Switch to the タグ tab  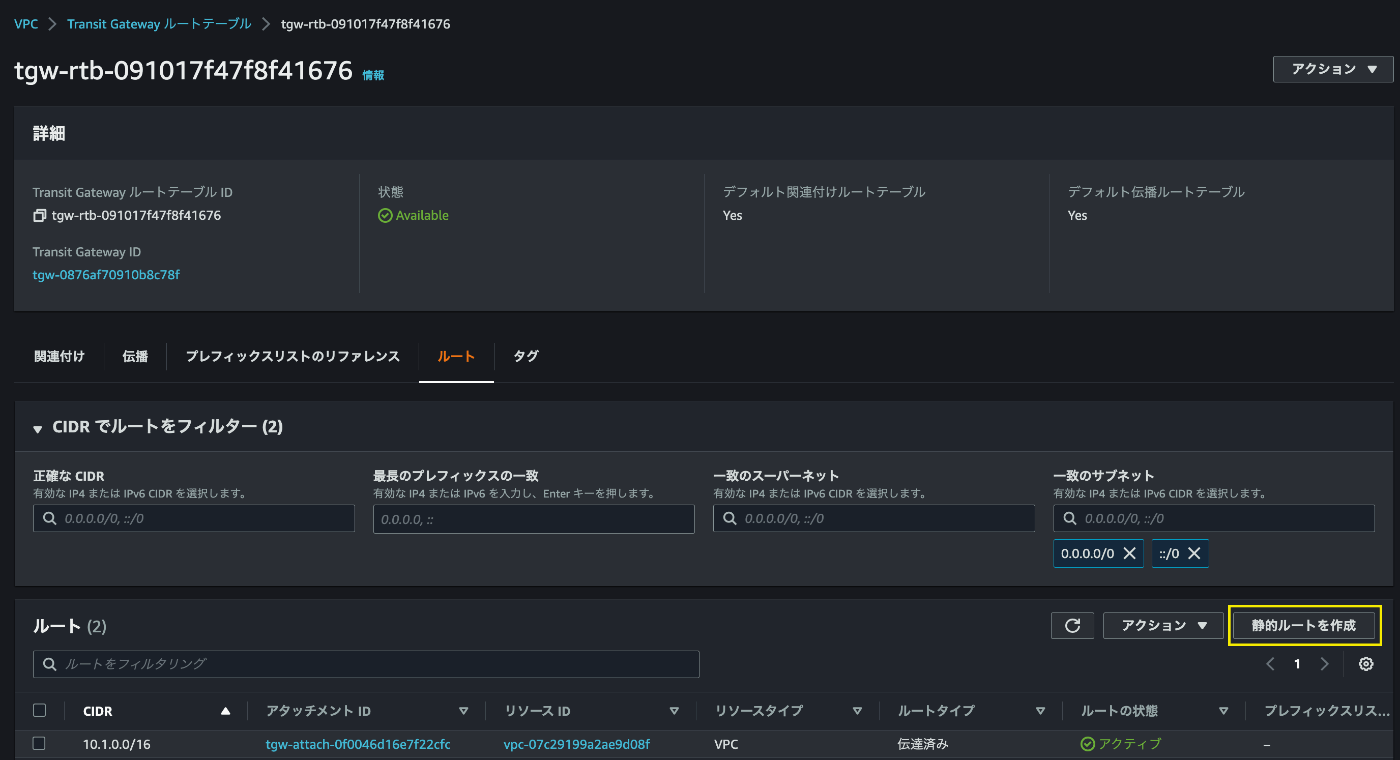(x=526, y=356)
